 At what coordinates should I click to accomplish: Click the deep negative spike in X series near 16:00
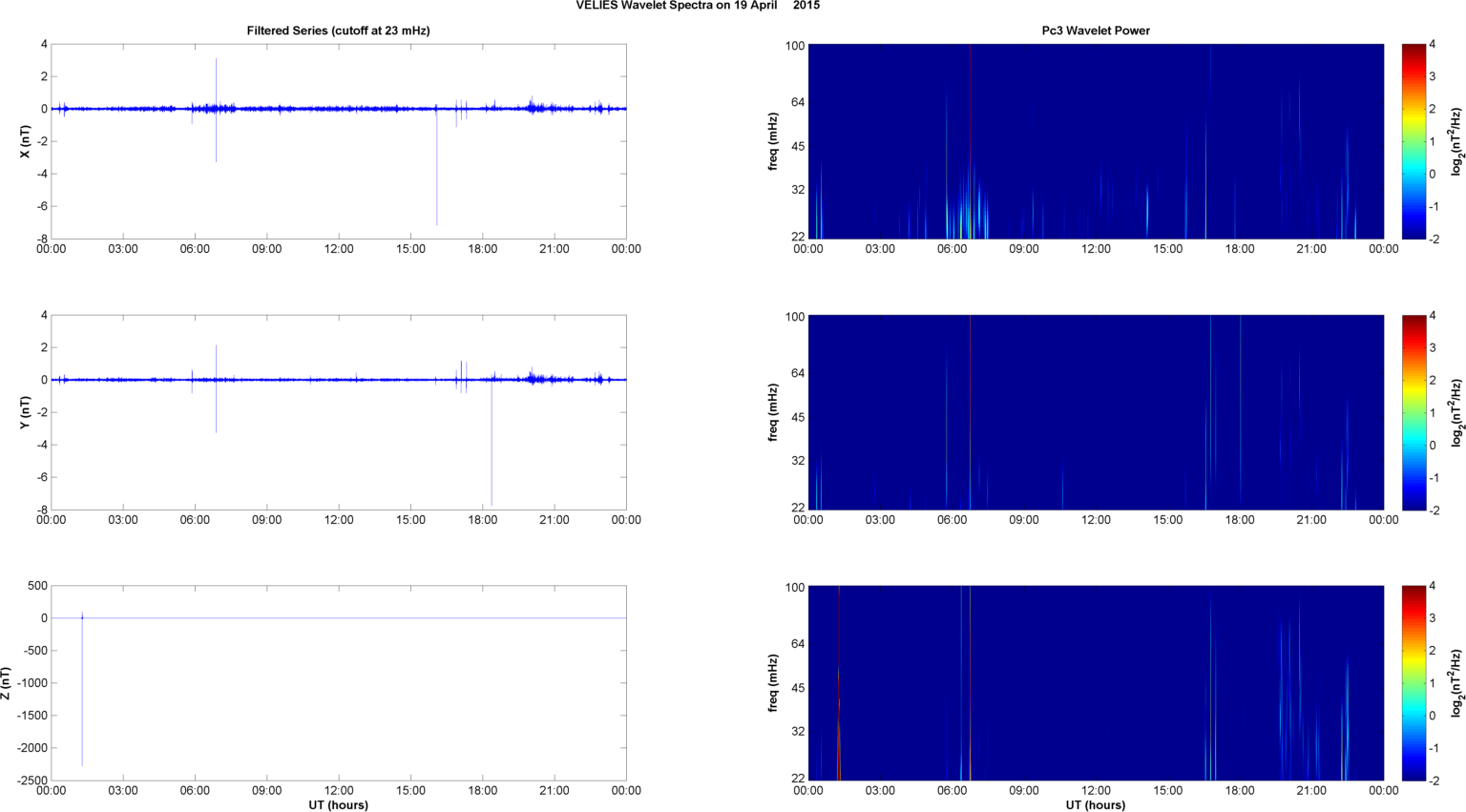point(437,167)
